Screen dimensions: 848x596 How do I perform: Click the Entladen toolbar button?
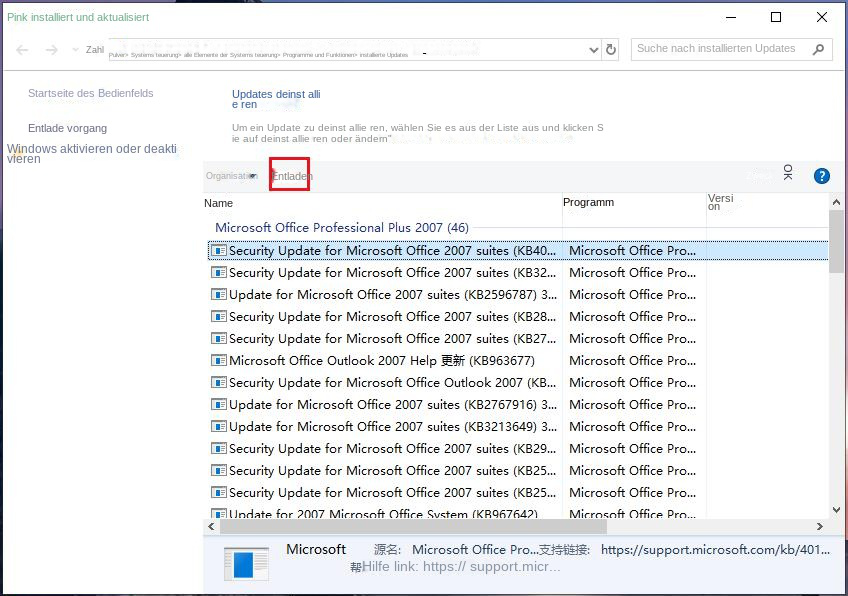(x=292, y=176)
